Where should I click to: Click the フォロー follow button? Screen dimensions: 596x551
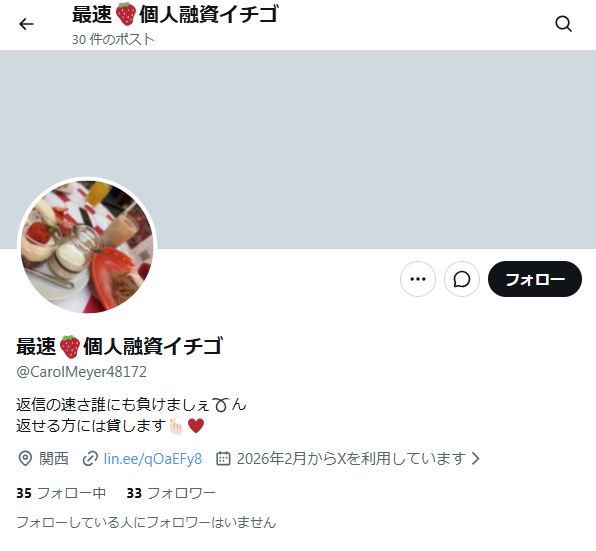point(535,279)
